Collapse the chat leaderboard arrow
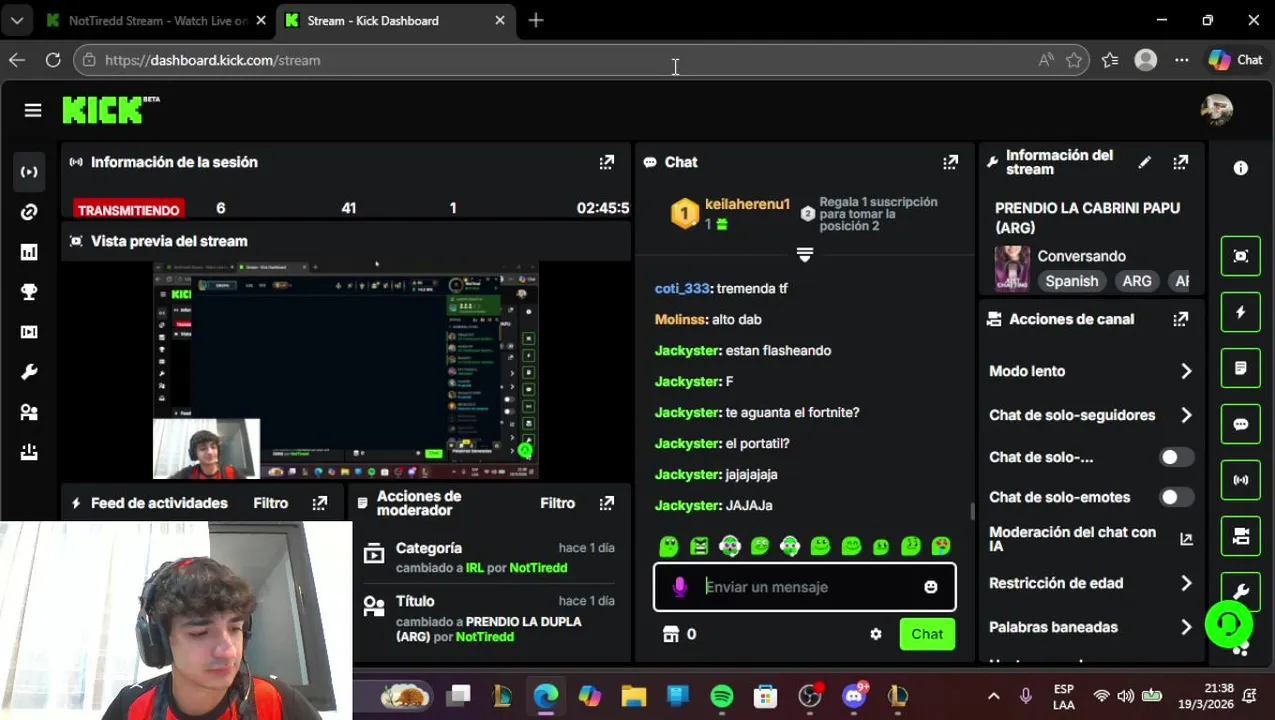Screen dimensions: 1275x720 click(804, 255)
